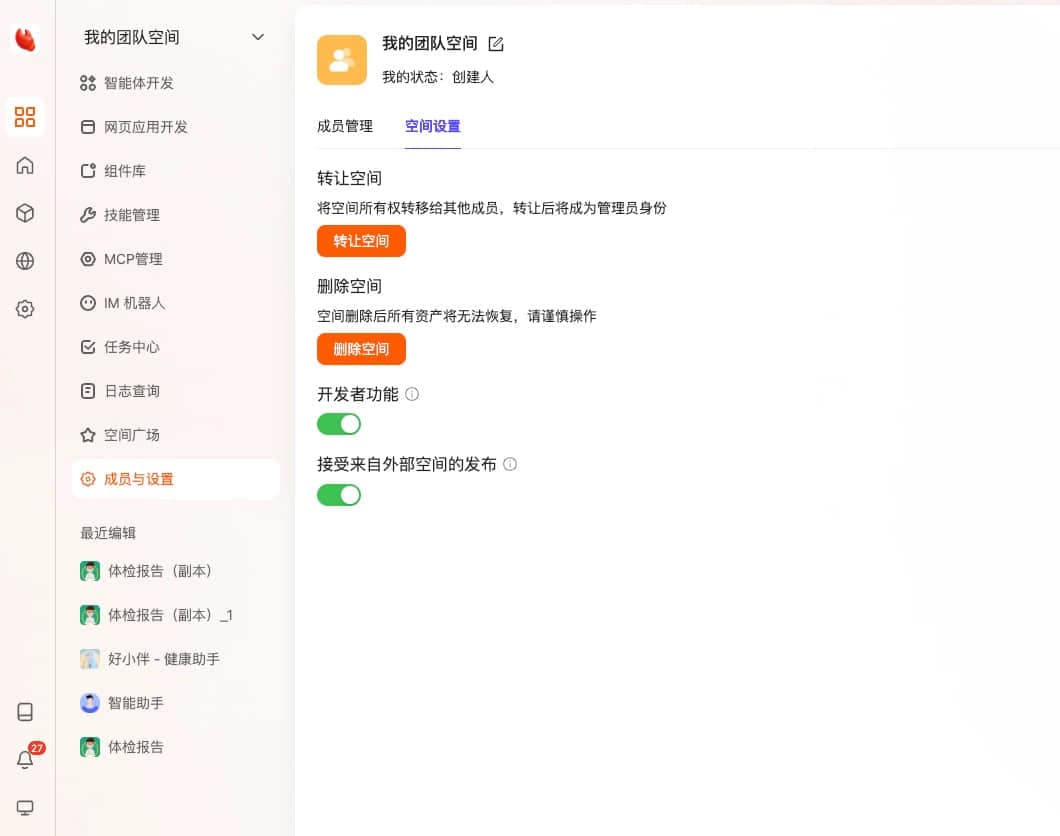Viewport: 1060px width, 836px height.
Task: Click avatar of 体检报告（副本）
Action: pos(90,571)
